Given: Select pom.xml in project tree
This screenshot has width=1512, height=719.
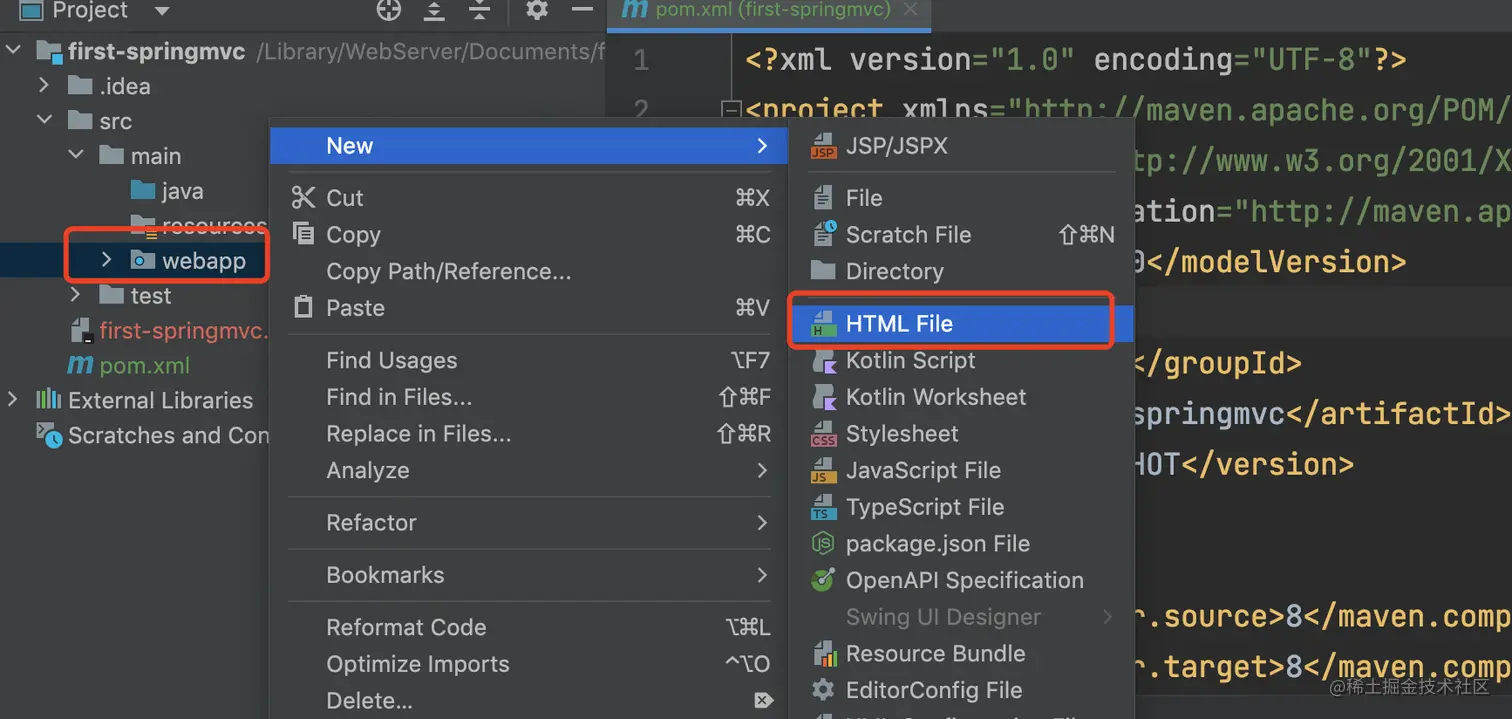Looking at the screenshot, I should 144,366.
